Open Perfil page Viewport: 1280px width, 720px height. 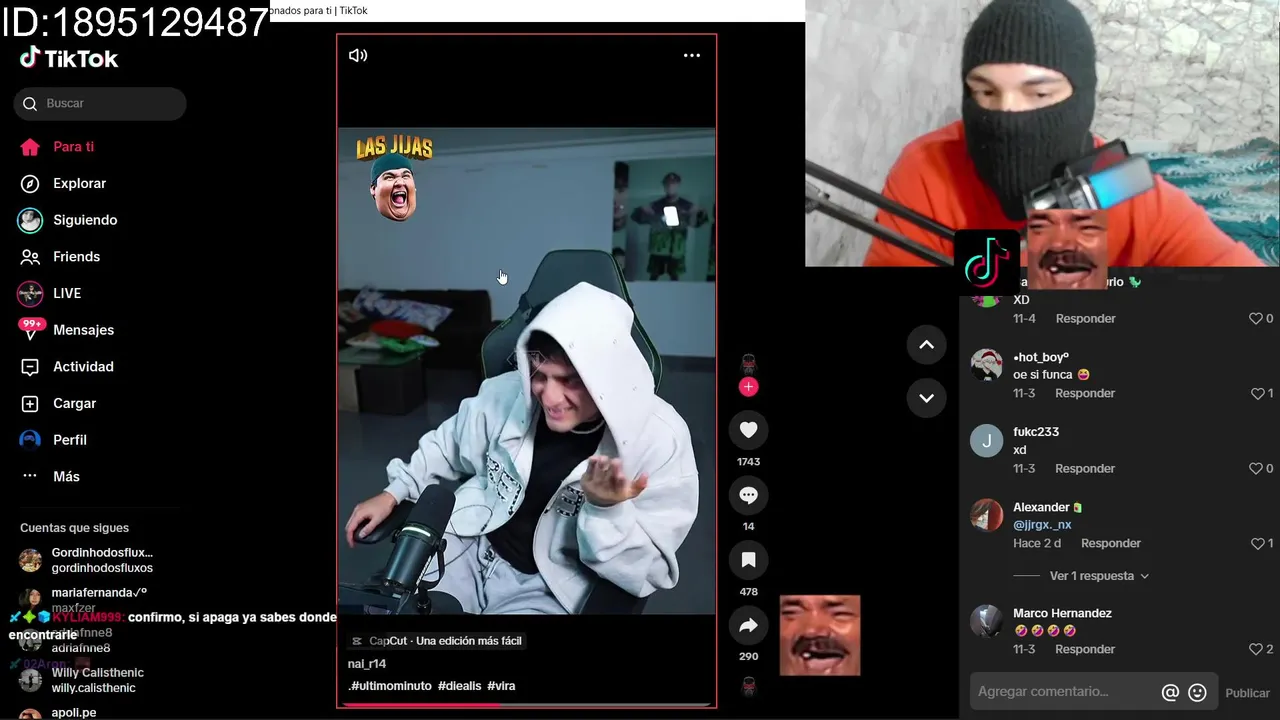click(x=70, y=440)
